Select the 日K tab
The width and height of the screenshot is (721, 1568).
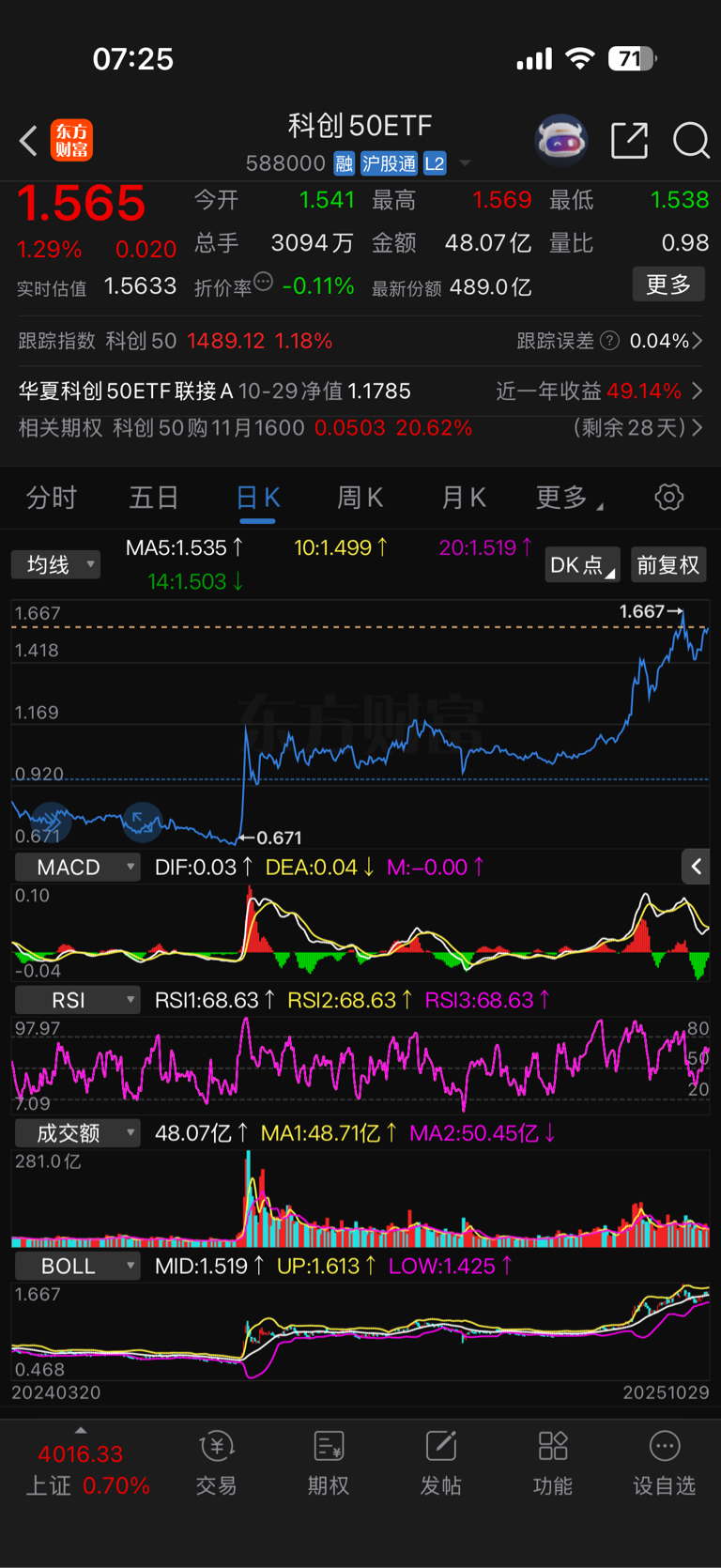pos(257,498)
